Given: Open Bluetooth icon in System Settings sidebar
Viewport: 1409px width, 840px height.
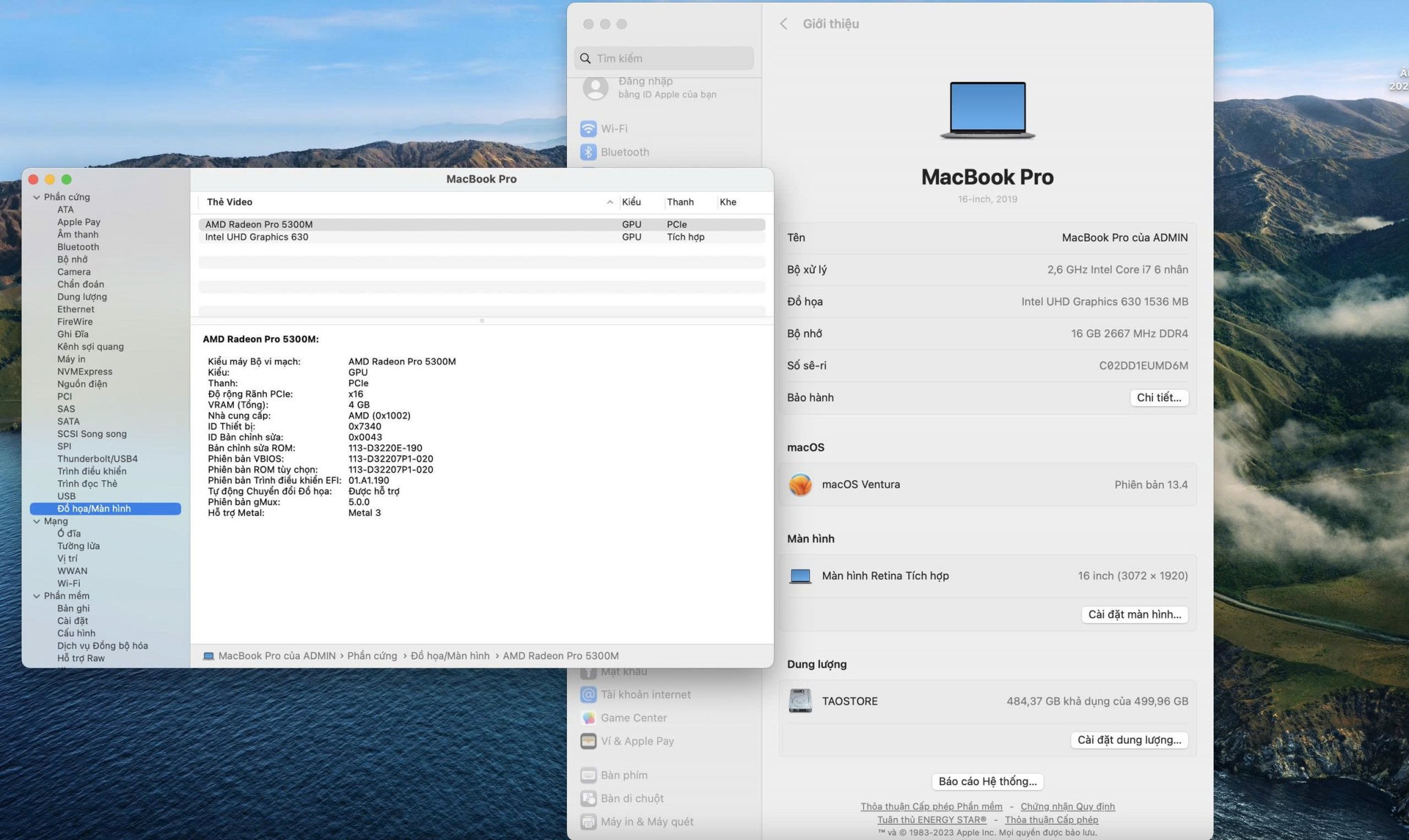Looking at the screenshot, I should point(588,152).
